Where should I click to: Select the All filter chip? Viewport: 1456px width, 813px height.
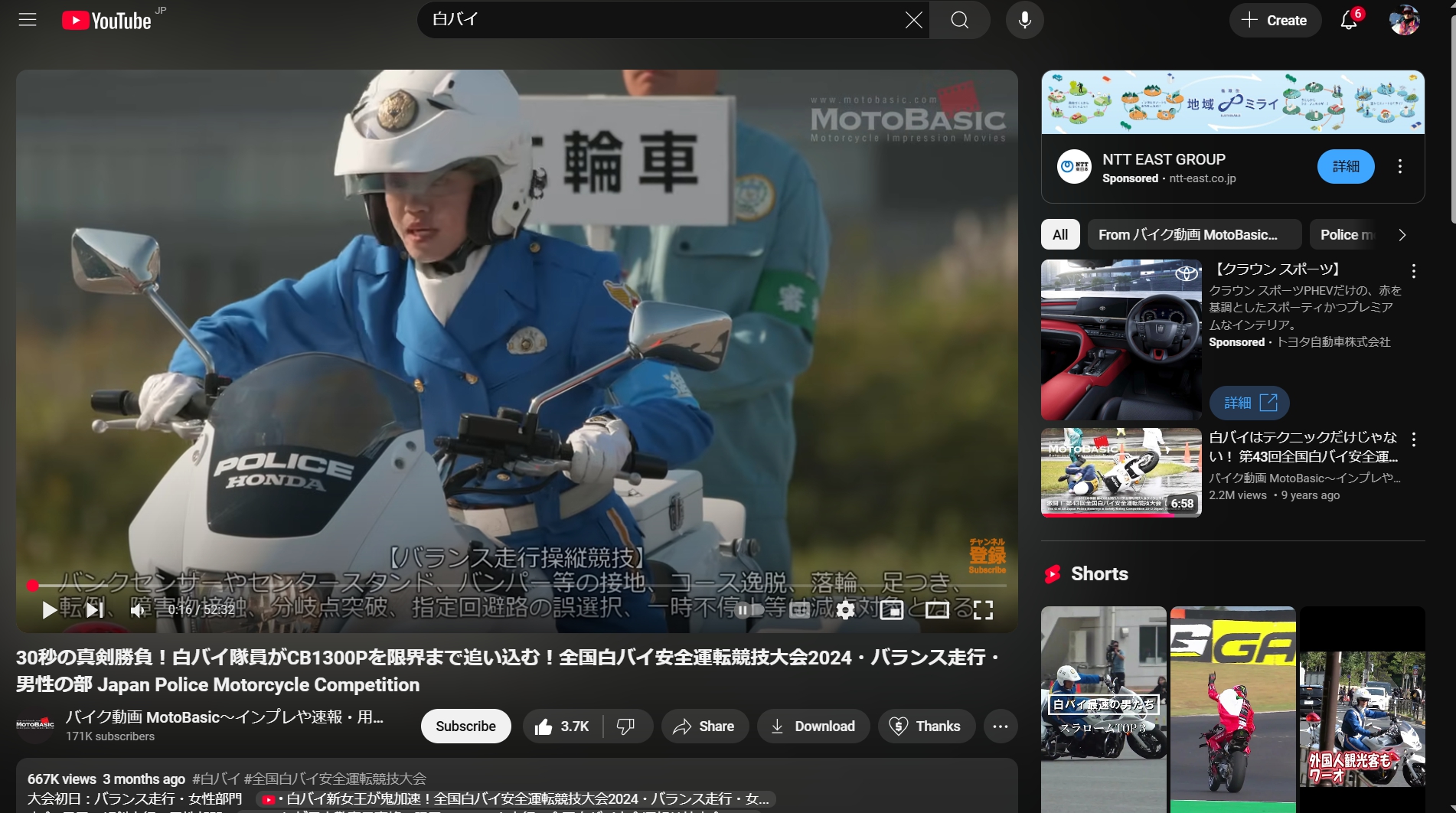[1060, 235]
